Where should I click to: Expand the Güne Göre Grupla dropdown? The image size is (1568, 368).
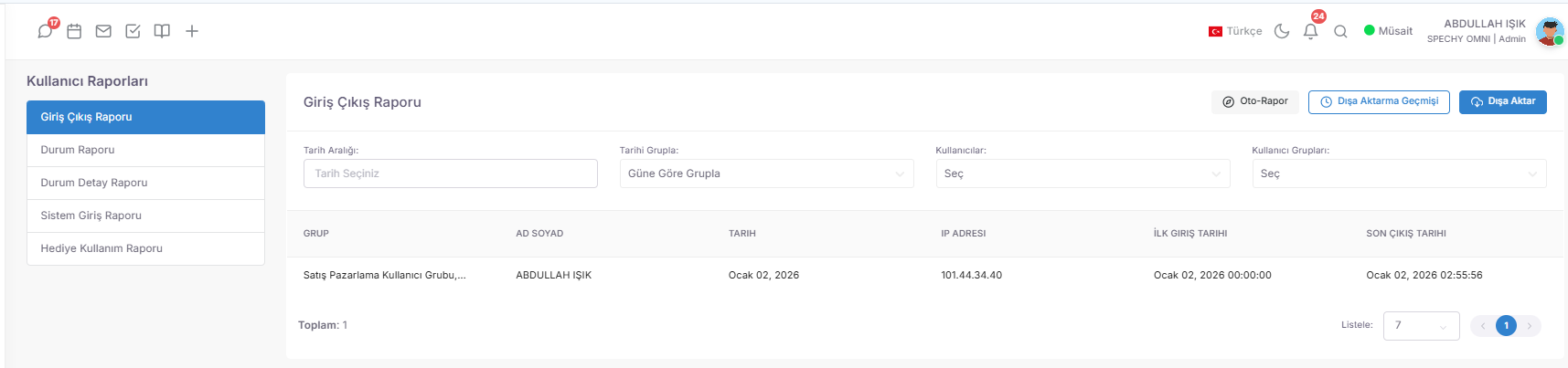click(766, 173)
